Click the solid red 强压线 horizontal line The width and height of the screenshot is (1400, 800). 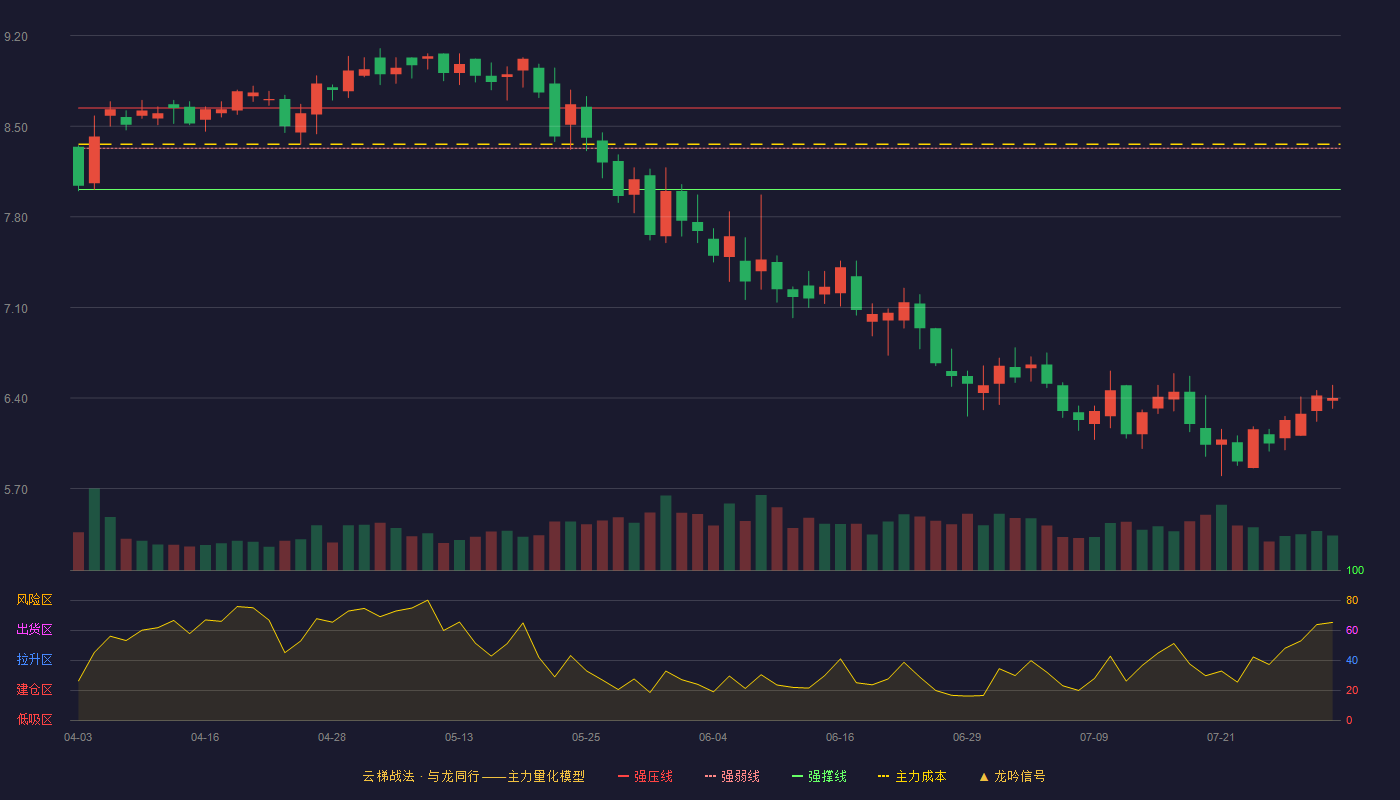point(709,107)
